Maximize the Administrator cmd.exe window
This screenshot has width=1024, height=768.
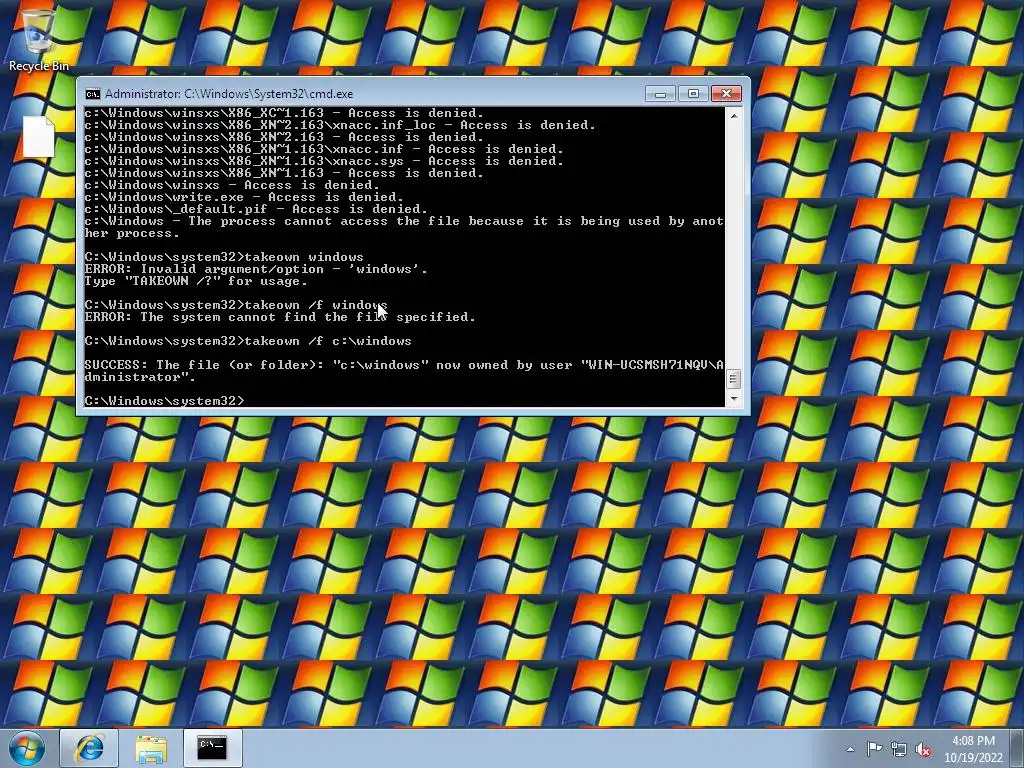(x=693, y=94)
